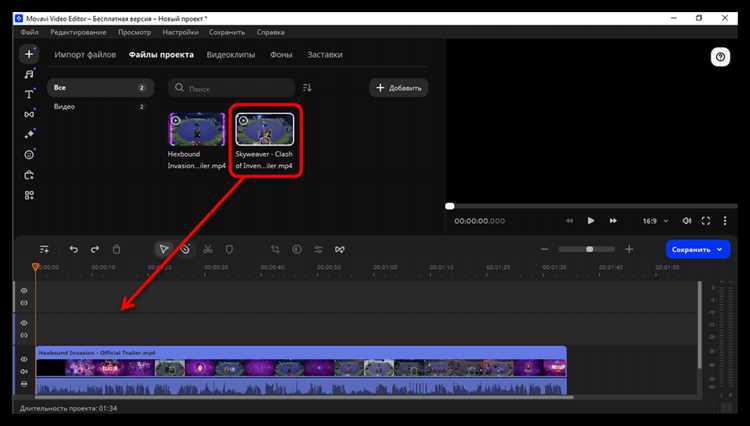Select the blade Cut tool on timeline toolbar

tap(207, 249)
